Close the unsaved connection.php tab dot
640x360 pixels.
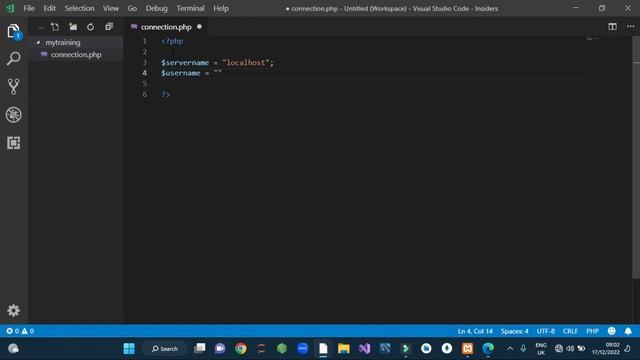(199, 27)
